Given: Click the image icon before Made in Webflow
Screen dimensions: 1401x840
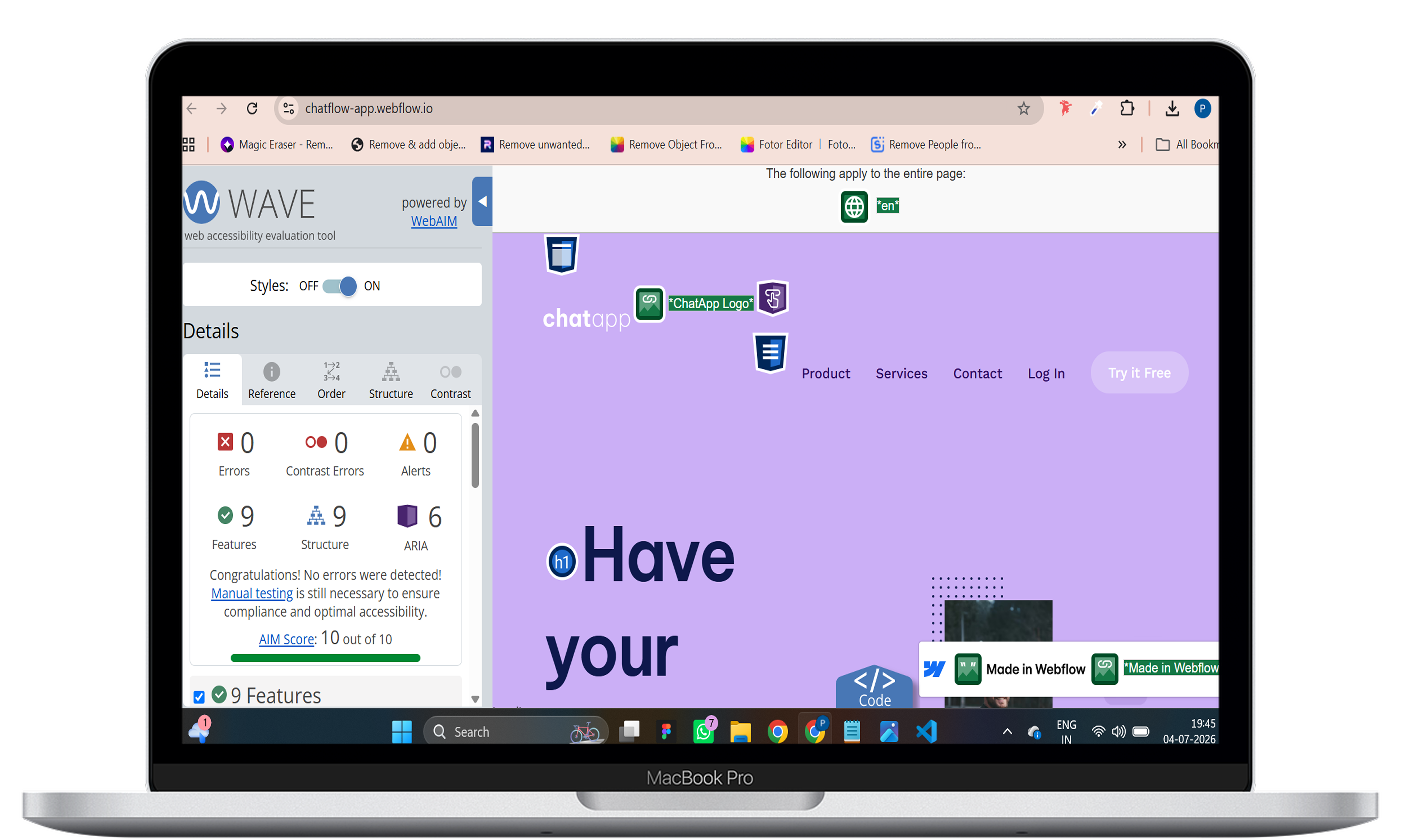Looking at the screenshot, I should (x=968, y=669).
